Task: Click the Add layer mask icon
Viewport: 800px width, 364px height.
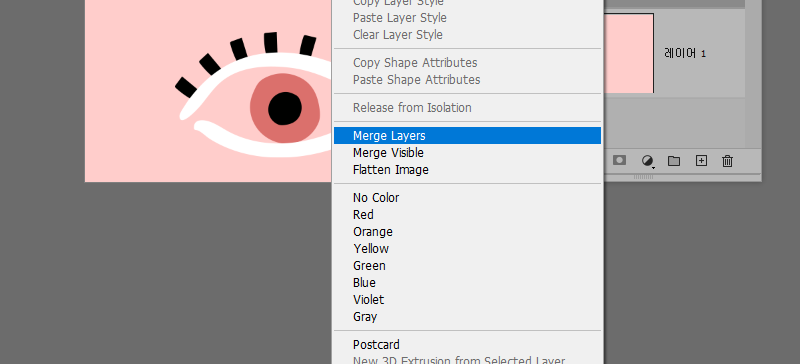Action: (619, 161)
